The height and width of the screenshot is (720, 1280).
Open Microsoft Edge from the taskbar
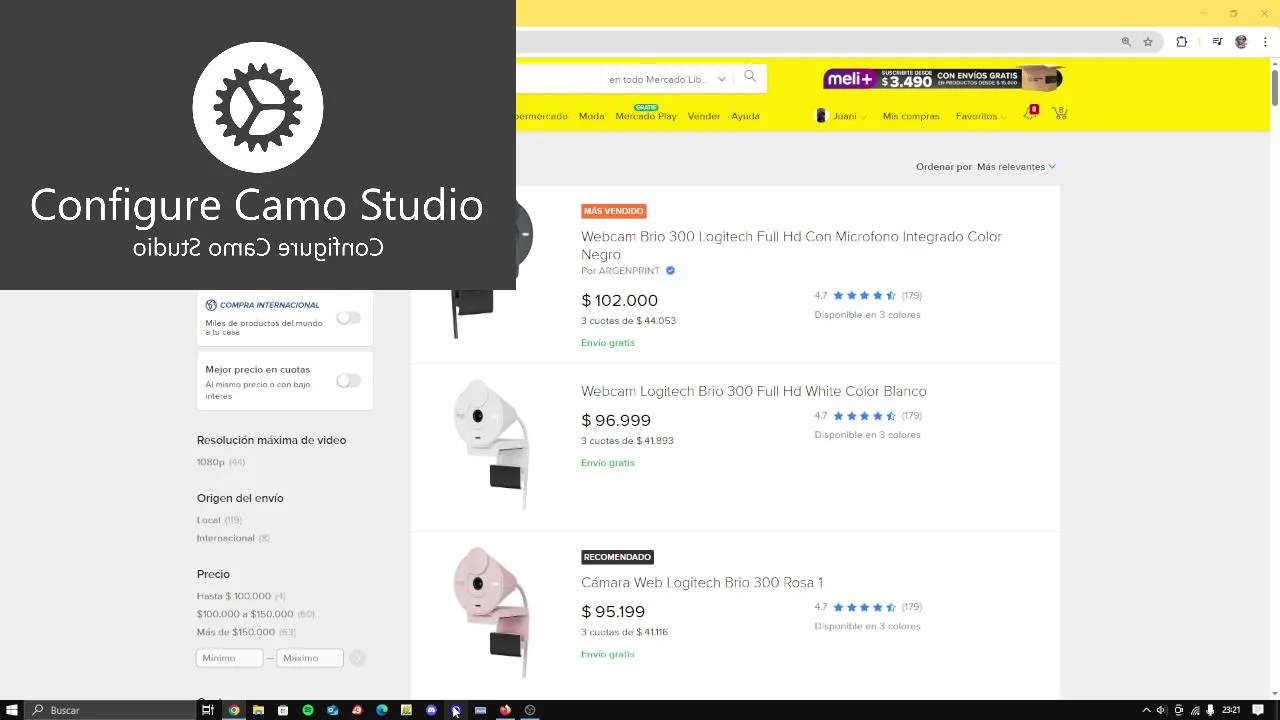[382, 710]
